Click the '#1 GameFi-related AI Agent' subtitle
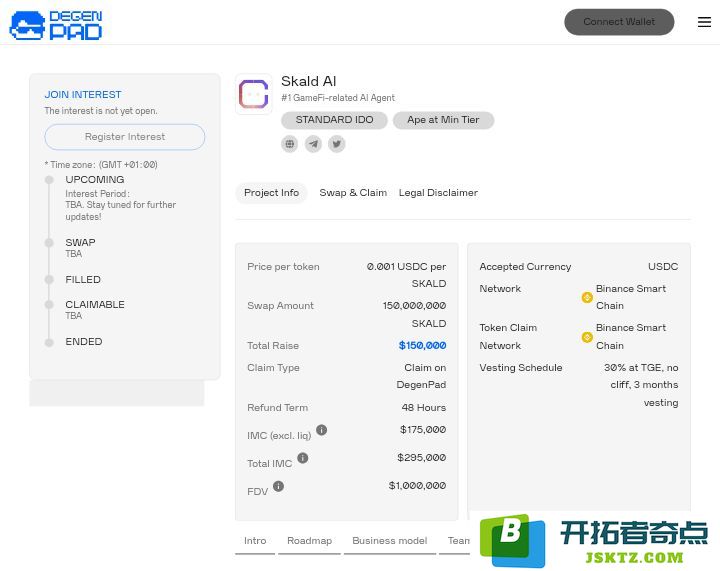Viewport: 720px width, 571px height. [x=338, y=98]
